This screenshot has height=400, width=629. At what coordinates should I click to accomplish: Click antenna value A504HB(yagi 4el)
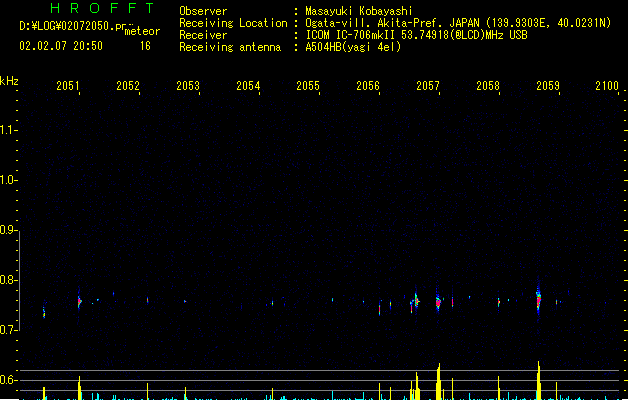click(353, 47)
